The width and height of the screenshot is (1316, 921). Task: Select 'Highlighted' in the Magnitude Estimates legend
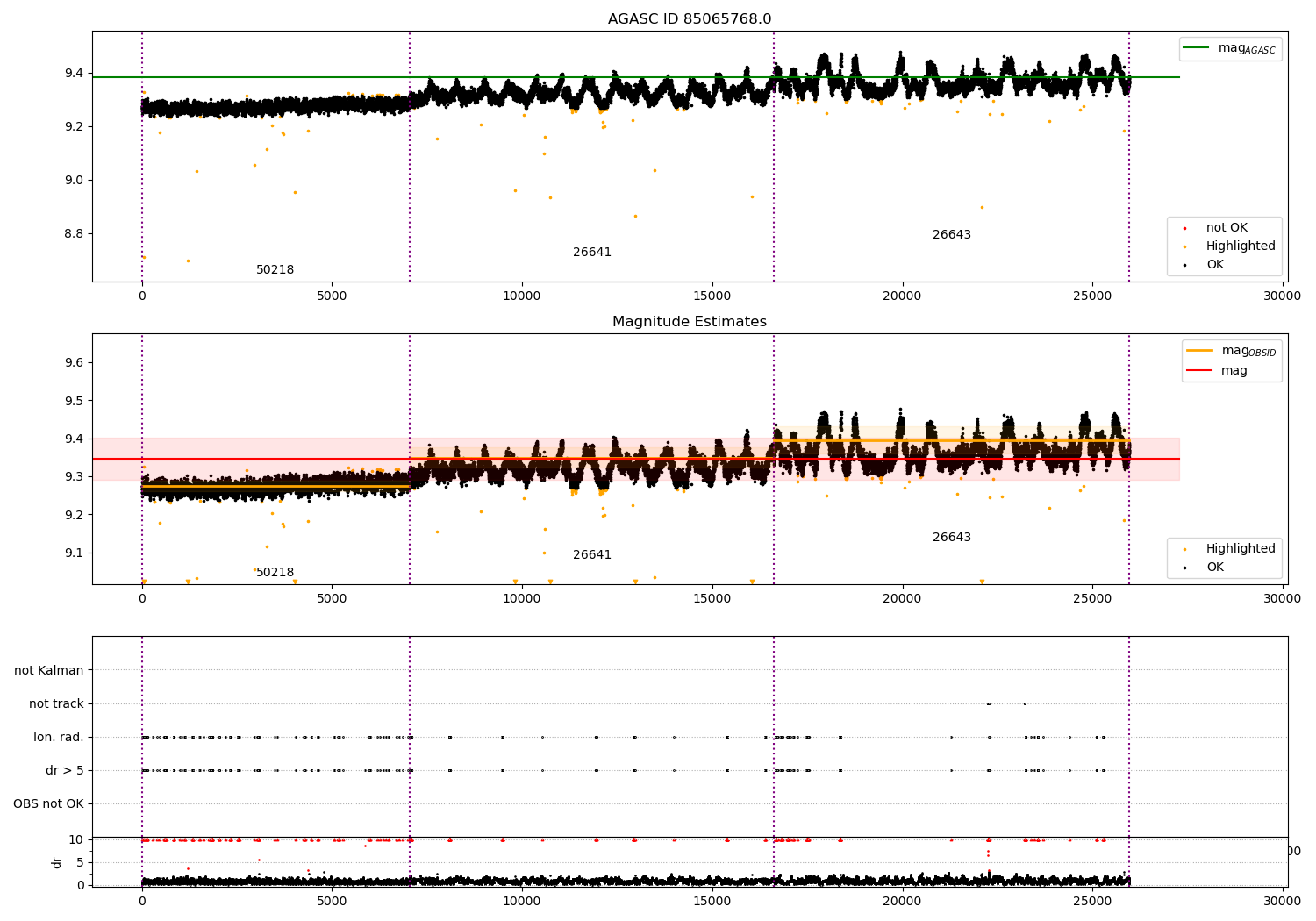click(1241, 549)
